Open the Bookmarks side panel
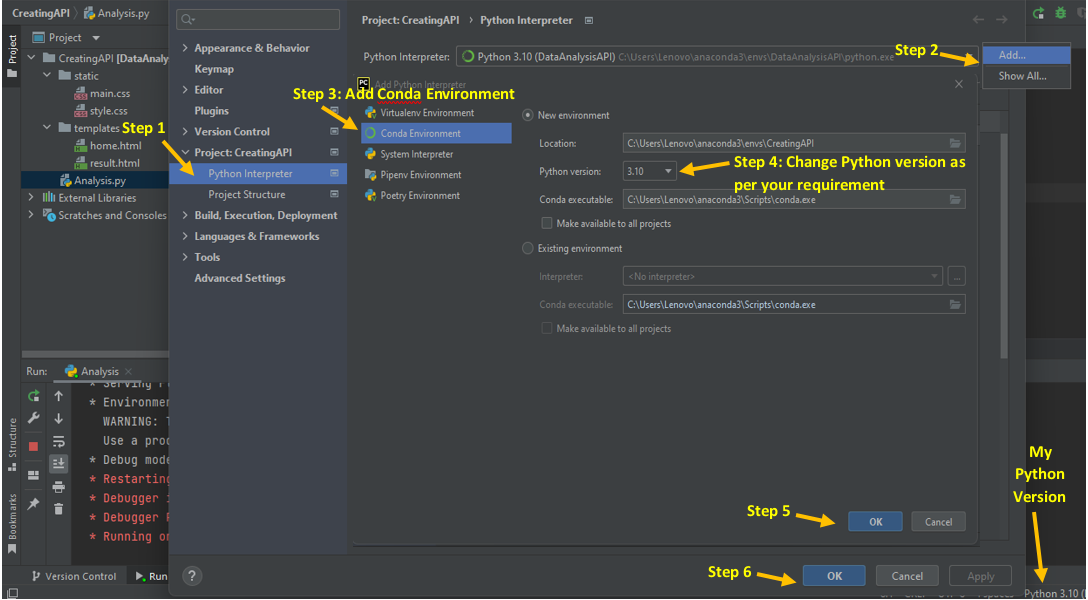 click(x=12, y=524)
